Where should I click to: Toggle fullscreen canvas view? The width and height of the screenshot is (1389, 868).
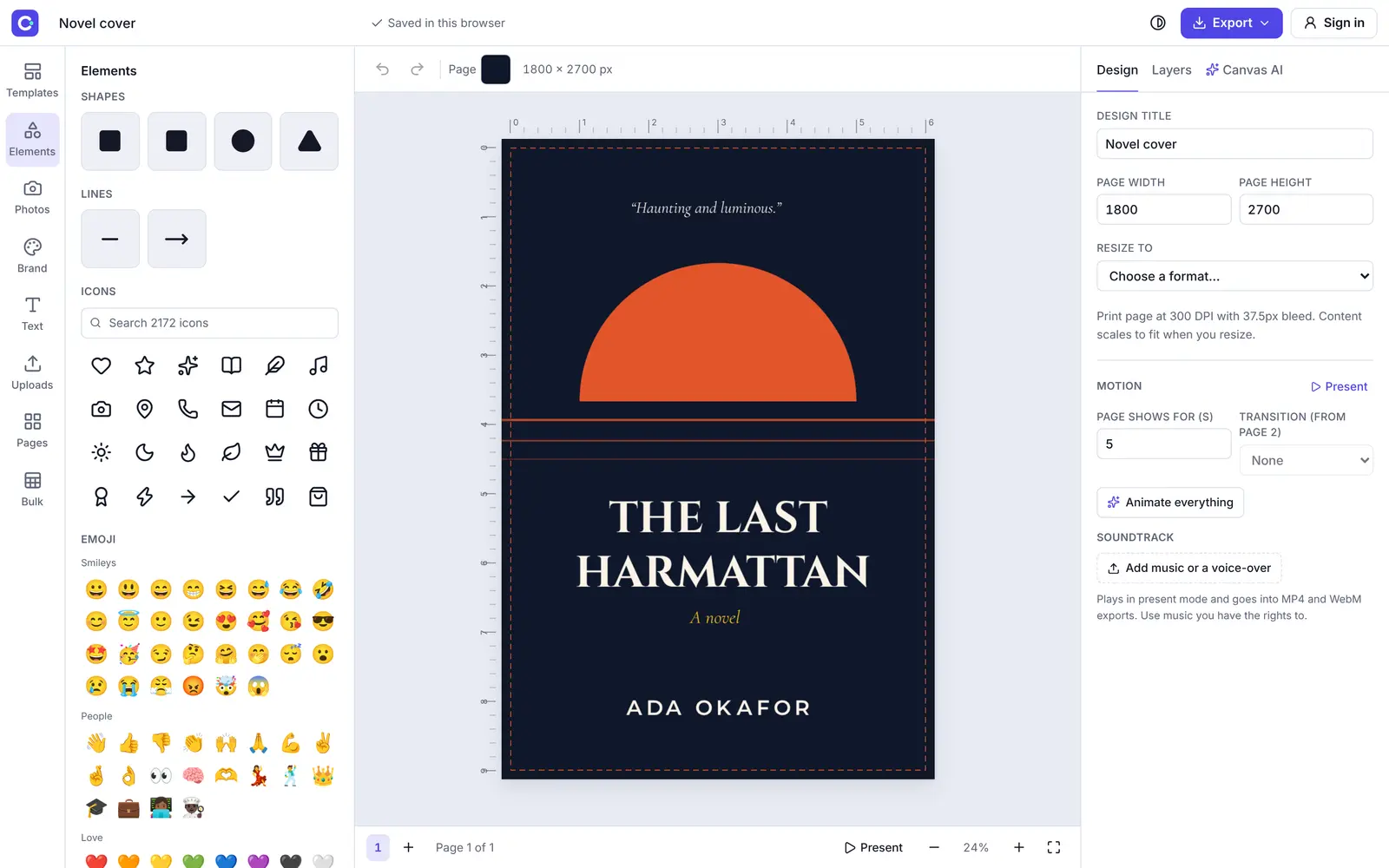point(1054,847)
